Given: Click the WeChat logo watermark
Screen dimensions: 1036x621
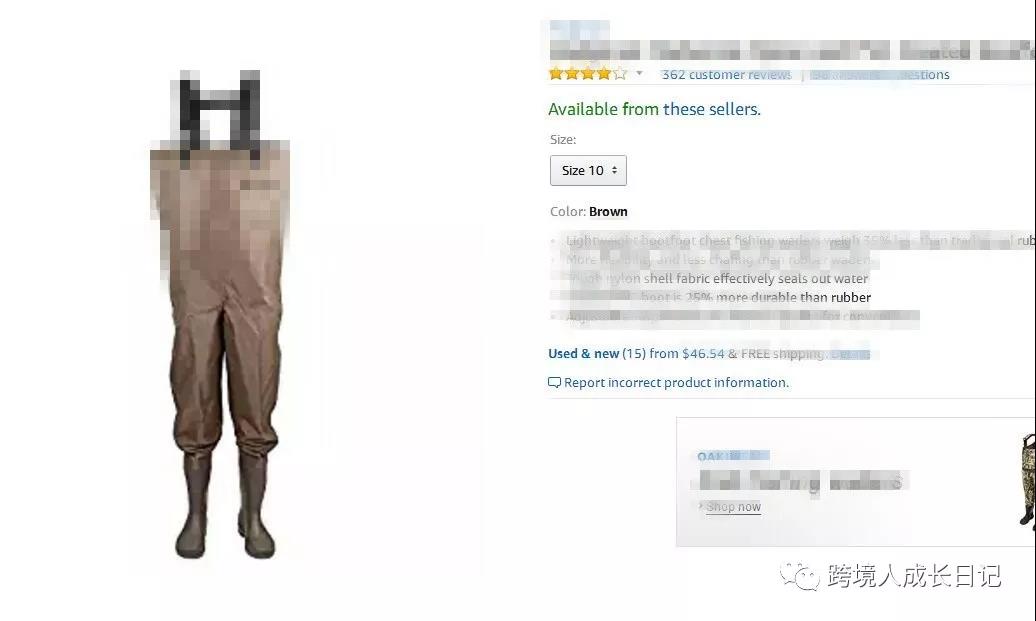Looking at the screenshot, I should tap(799, 575).
